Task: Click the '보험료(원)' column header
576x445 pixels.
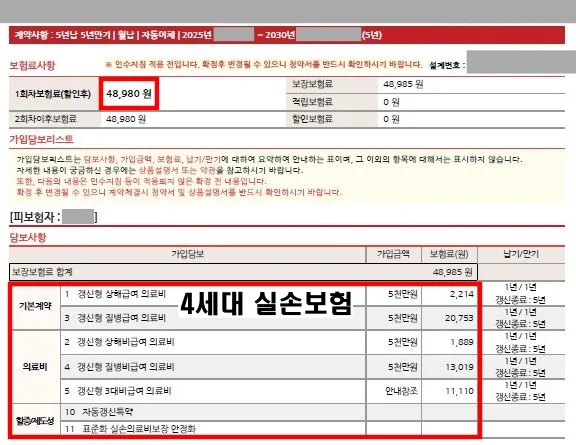Action: click(449, 254)
